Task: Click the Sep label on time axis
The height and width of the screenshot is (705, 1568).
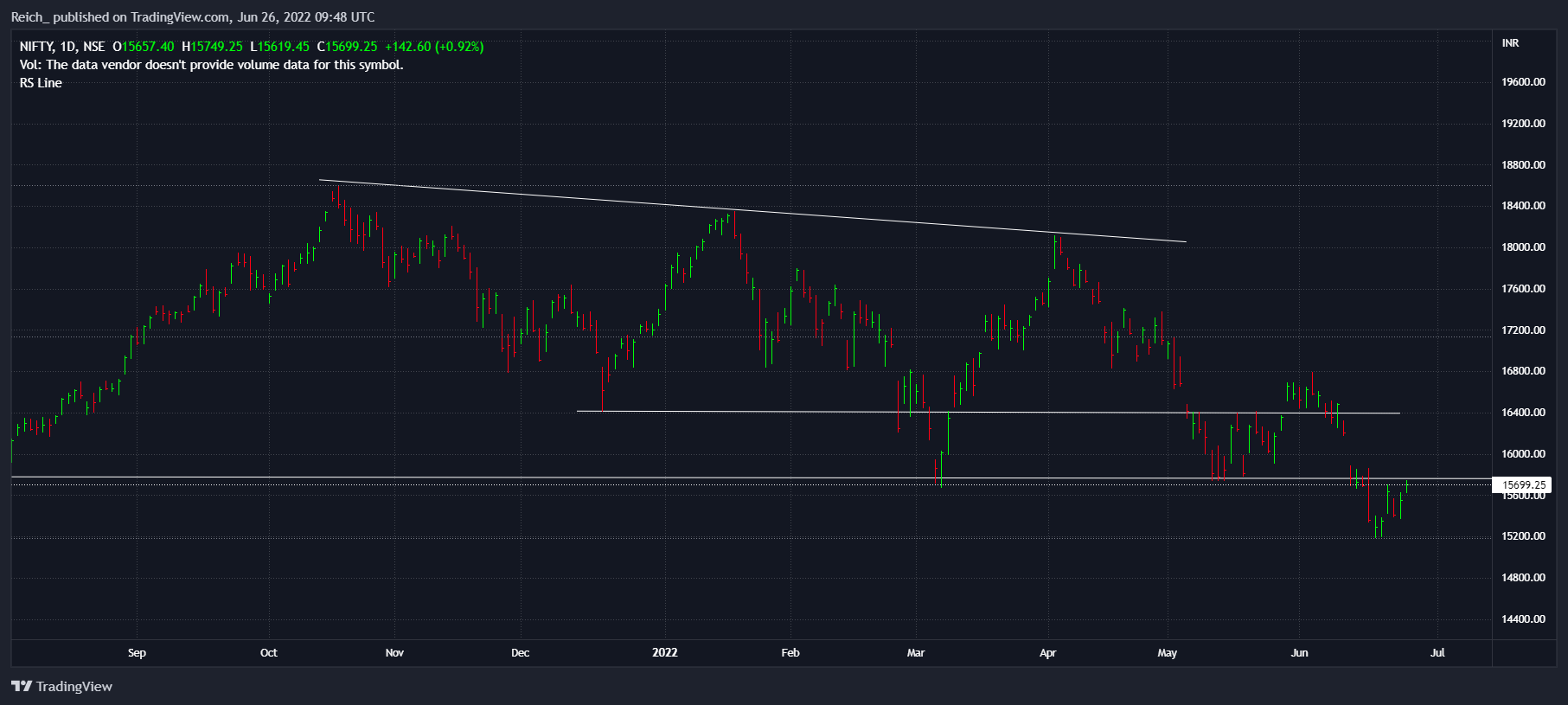Action: [x=137, y=652]
